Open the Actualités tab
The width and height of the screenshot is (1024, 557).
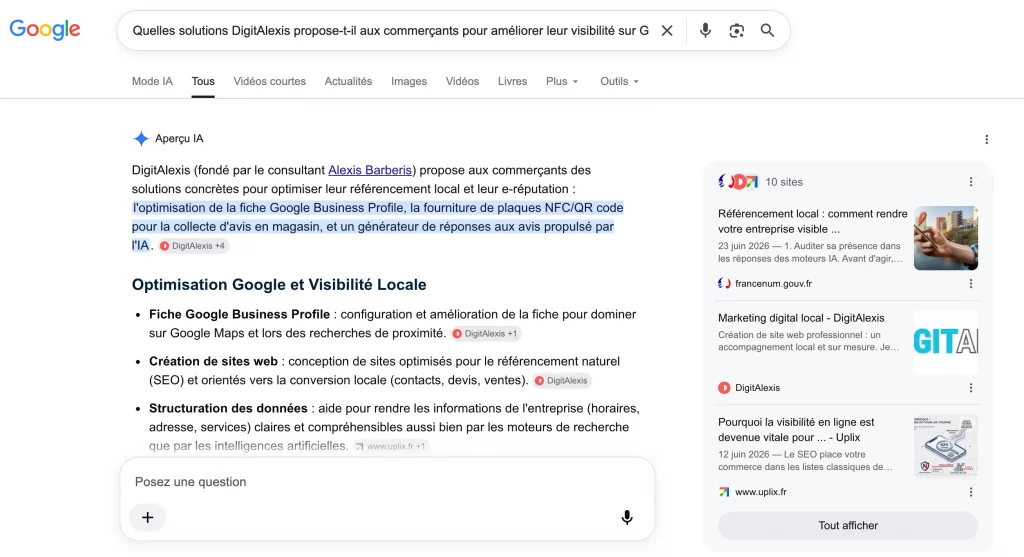click(348, 82)
